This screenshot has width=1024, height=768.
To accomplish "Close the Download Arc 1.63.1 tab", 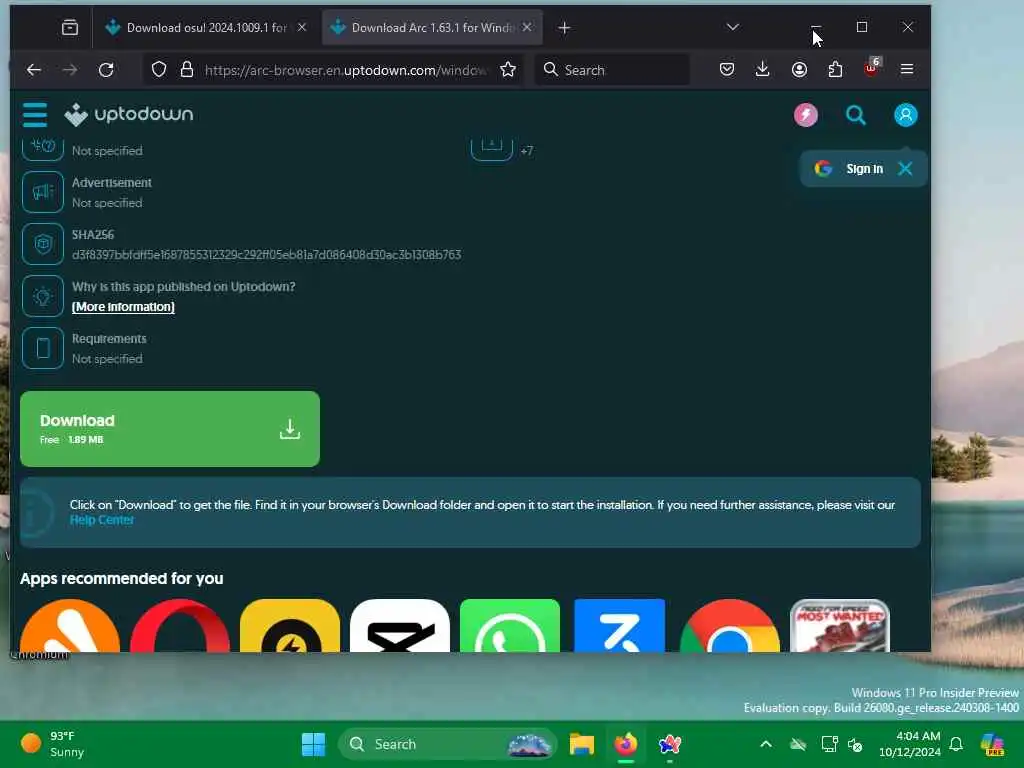I will tap(527, 27).
